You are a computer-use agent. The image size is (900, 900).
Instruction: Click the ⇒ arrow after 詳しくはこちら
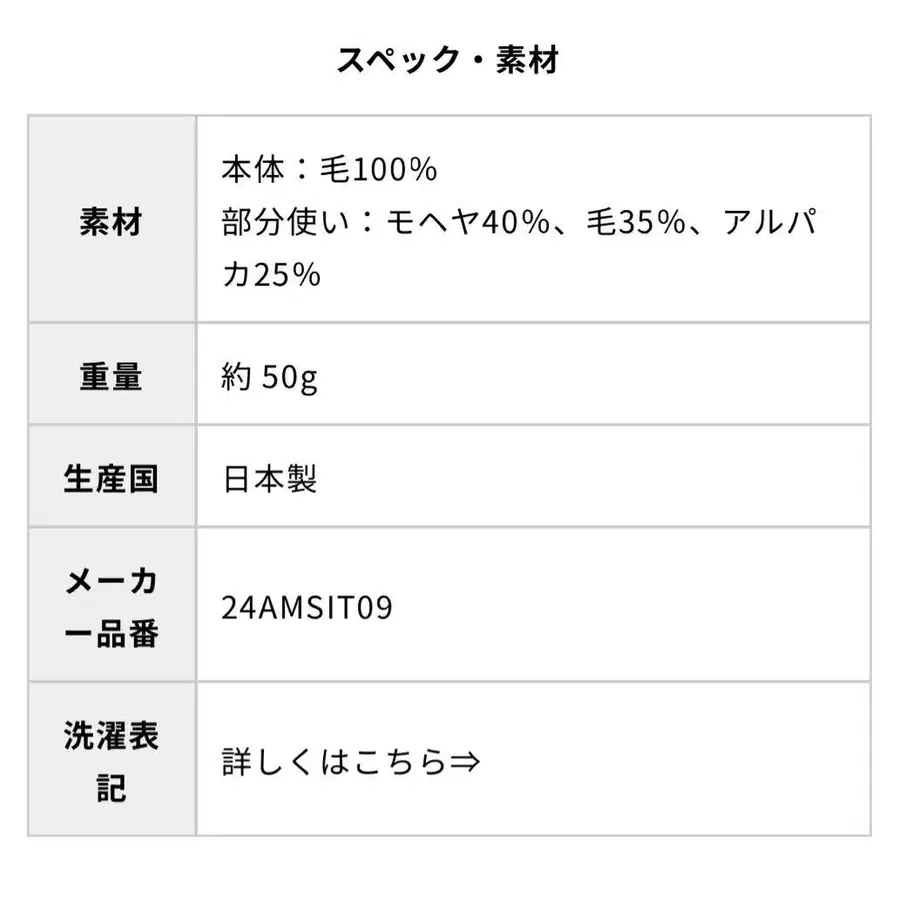pyautogui.click(x=465, y=762)
